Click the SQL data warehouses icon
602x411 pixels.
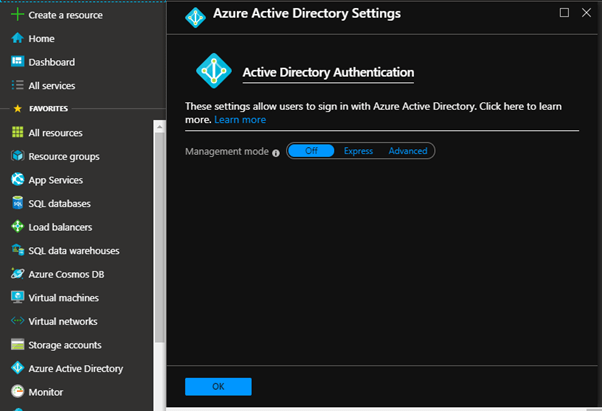(x=17, y=250)
